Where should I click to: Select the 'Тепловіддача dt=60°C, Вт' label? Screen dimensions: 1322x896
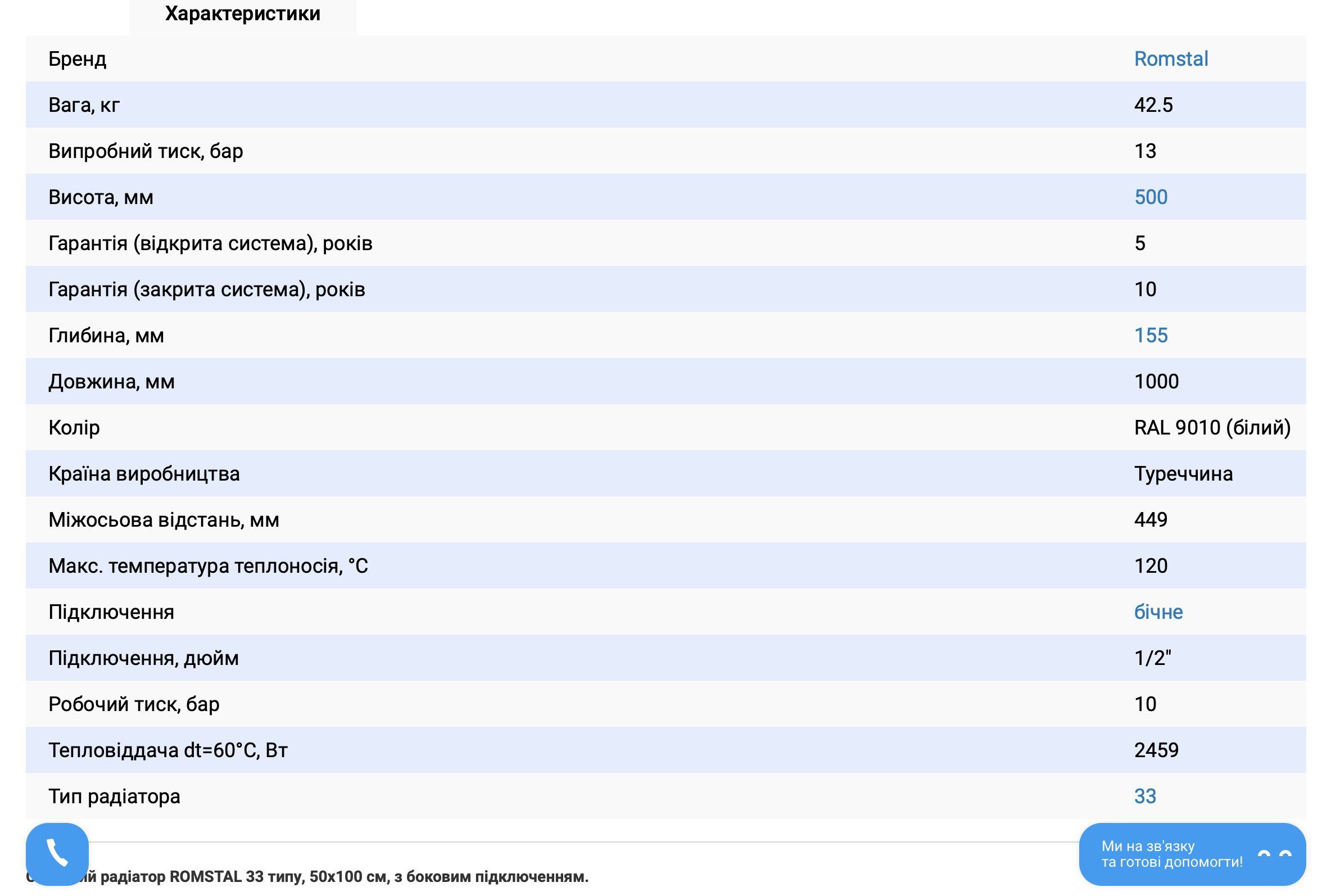coord(168,750)
